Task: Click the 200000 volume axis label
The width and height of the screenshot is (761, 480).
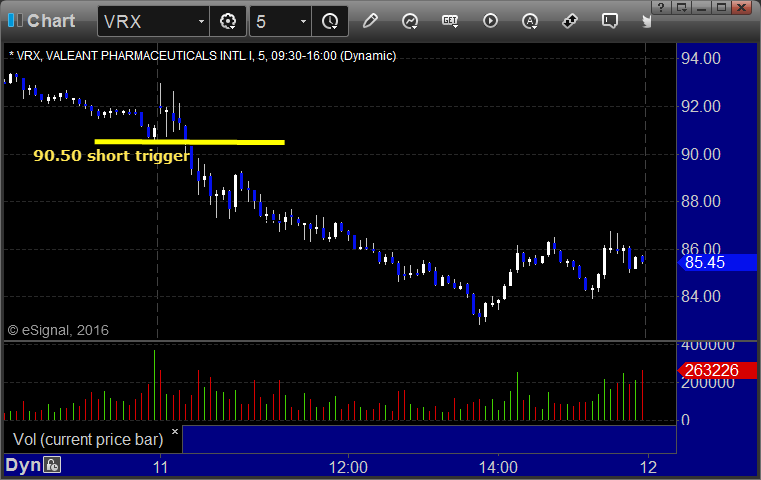Action: click(x=708, y=383)
